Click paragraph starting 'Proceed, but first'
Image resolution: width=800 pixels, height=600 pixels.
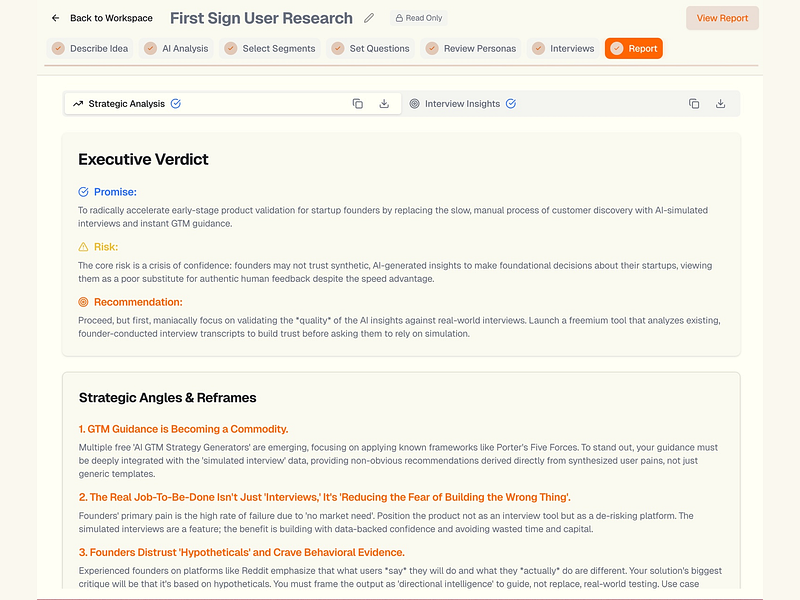point(399,327)
